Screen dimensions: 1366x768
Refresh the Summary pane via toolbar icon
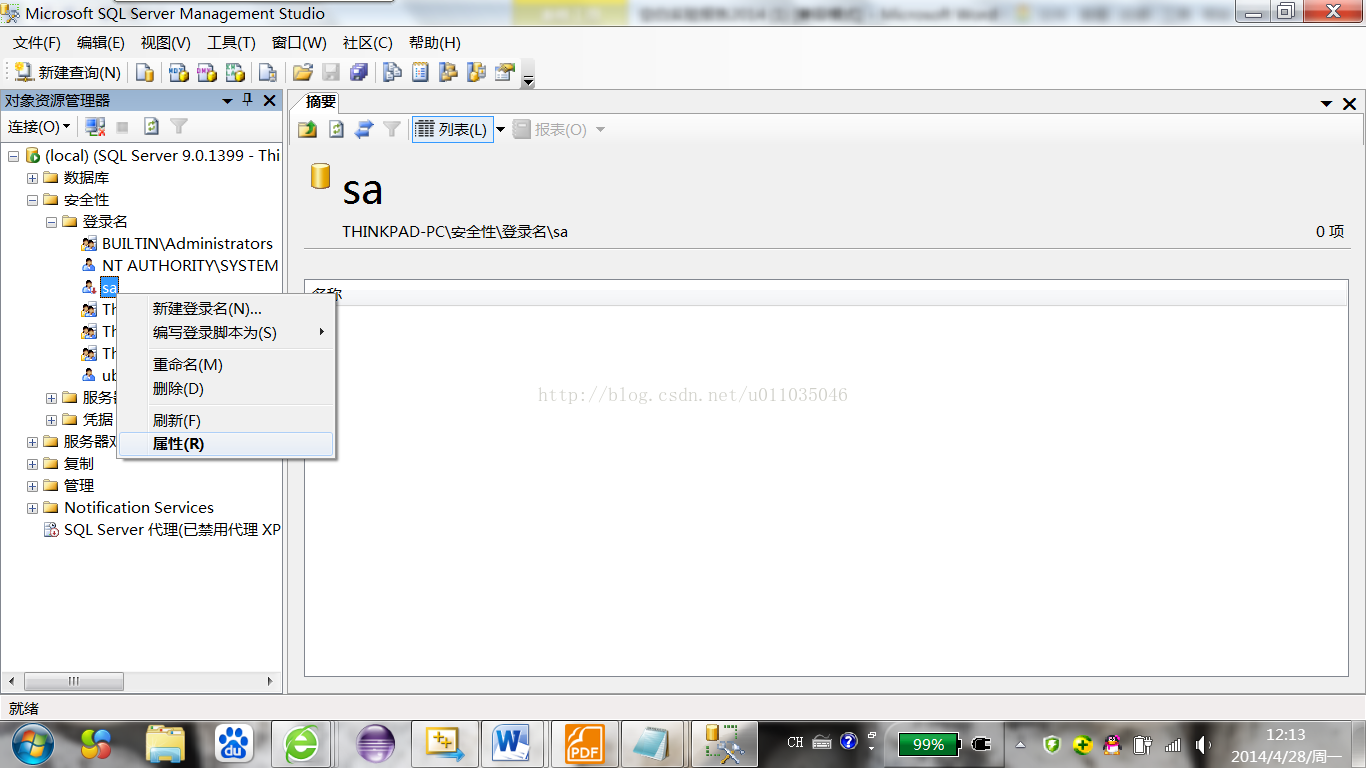click(336, 129)
